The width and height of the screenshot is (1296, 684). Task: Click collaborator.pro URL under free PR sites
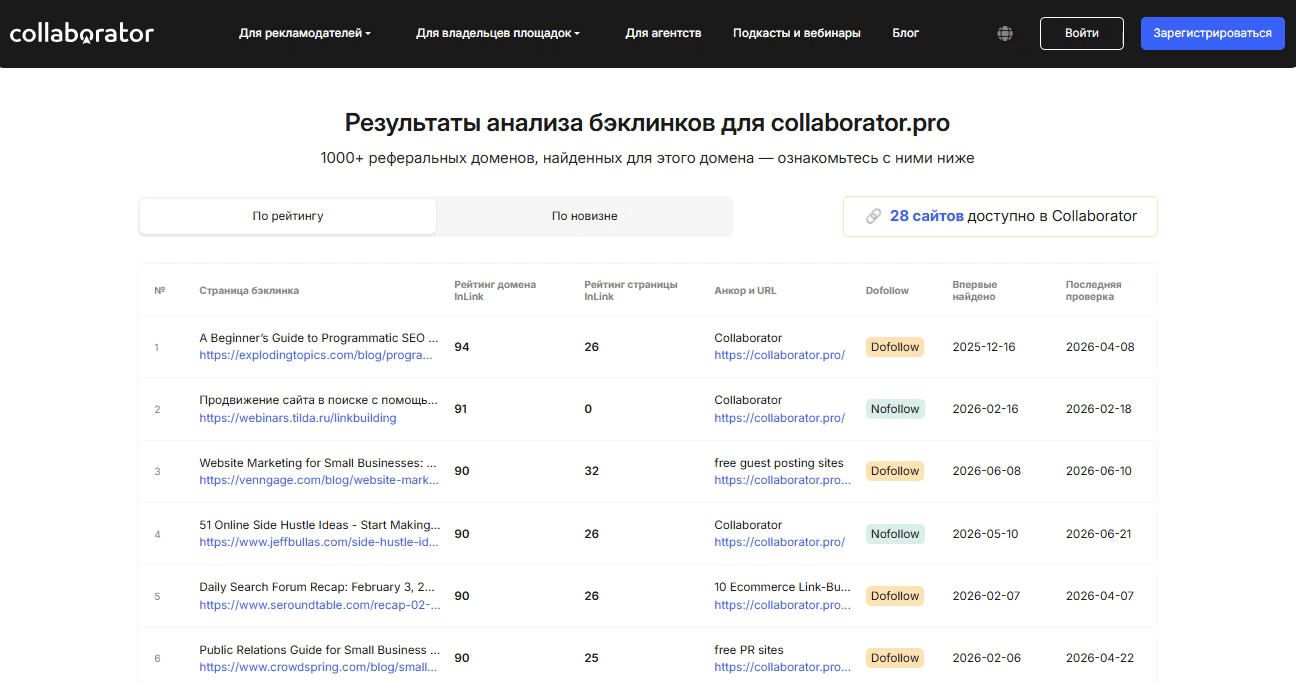pyautogui.click(x=783, y=667)
